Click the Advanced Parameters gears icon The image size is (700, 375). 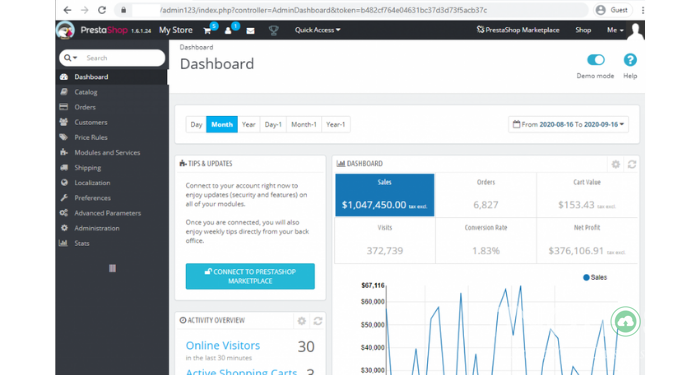point(64,213)
